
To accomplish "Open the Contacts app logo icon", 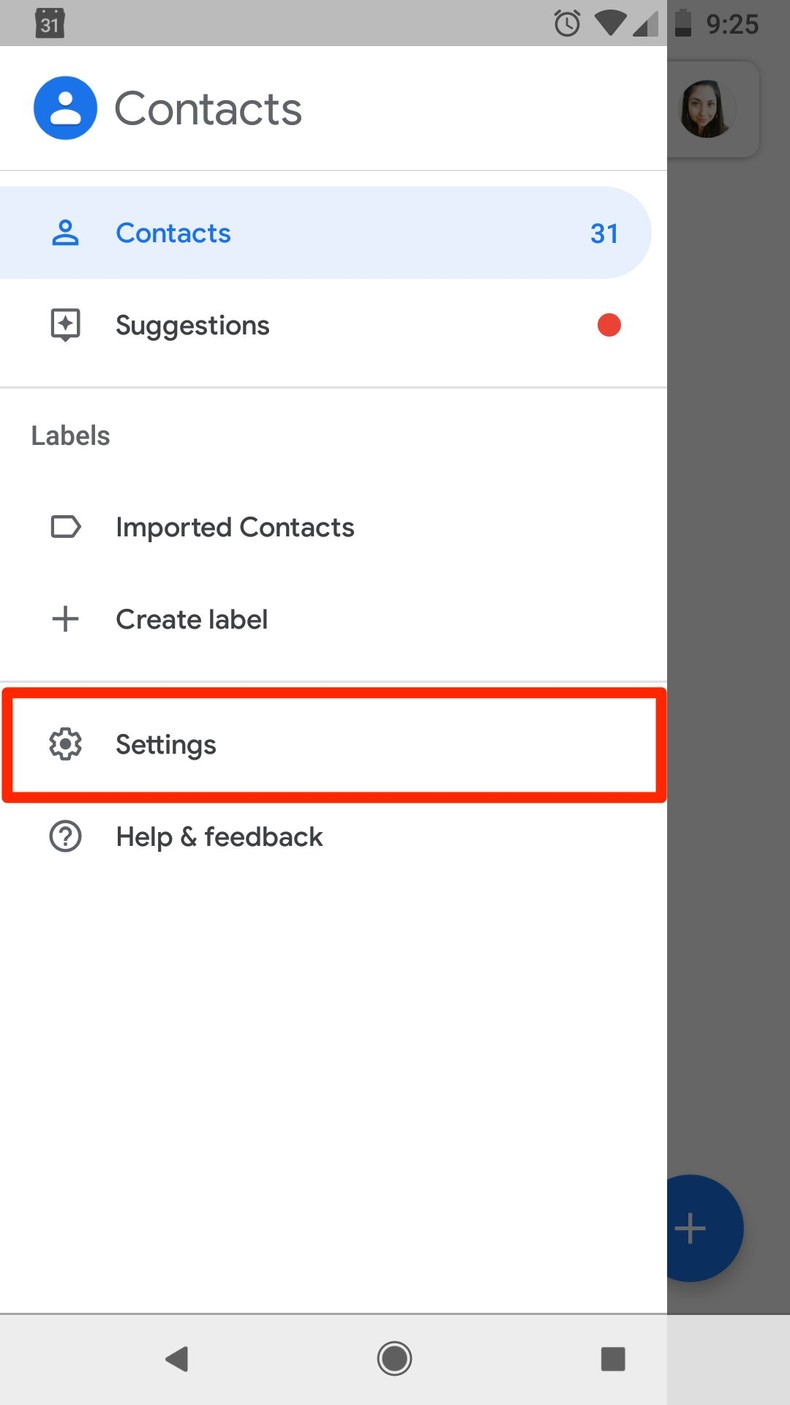I will pyautogui.click(x=65, y=107).
